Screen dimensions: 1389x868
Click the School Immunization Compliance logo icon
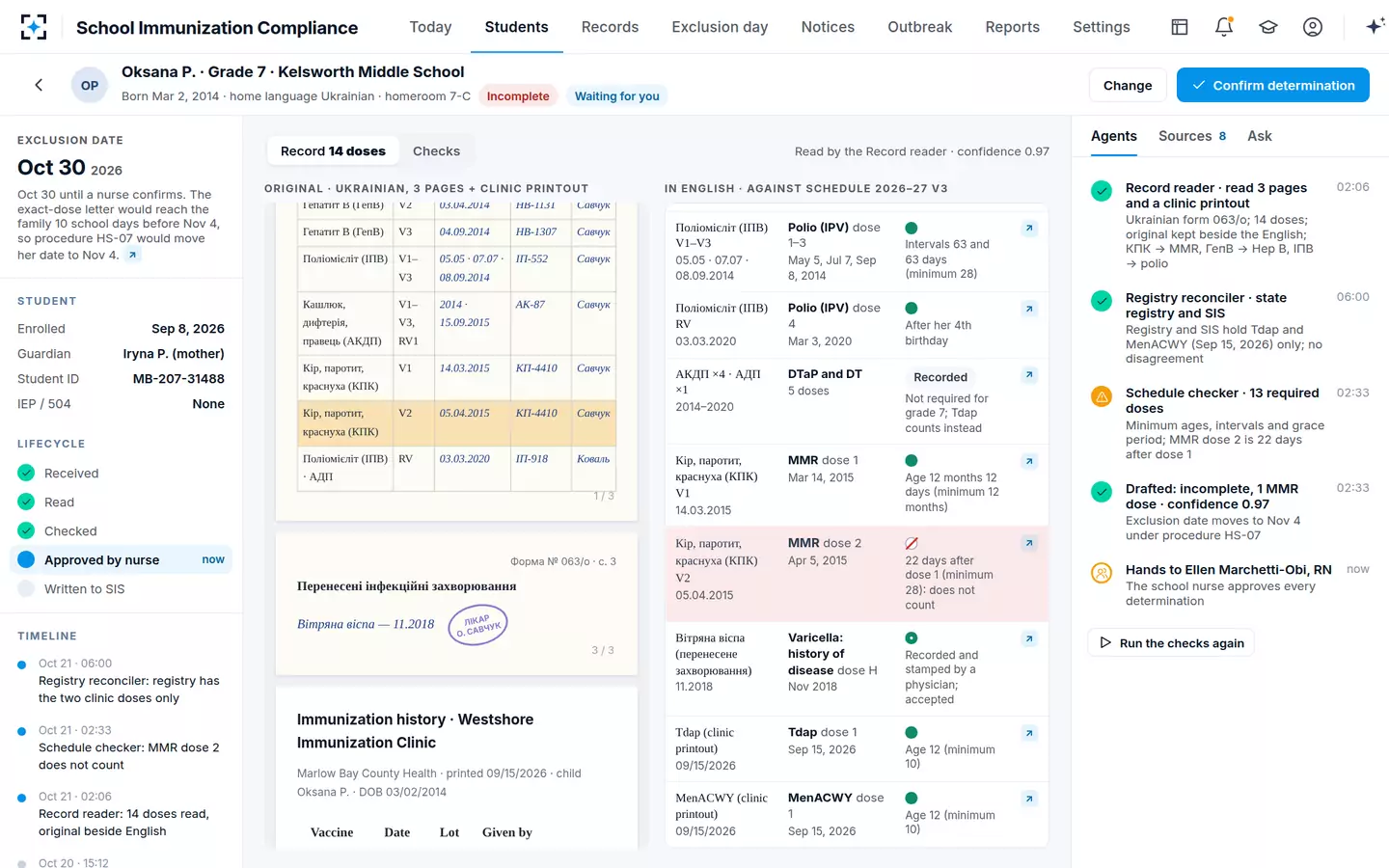click(34, 27)
